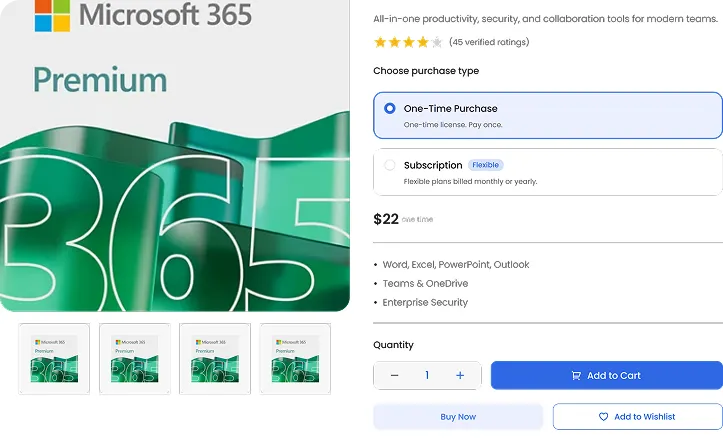
Task: Click the shopping cart icon
Action: (576, 376)
